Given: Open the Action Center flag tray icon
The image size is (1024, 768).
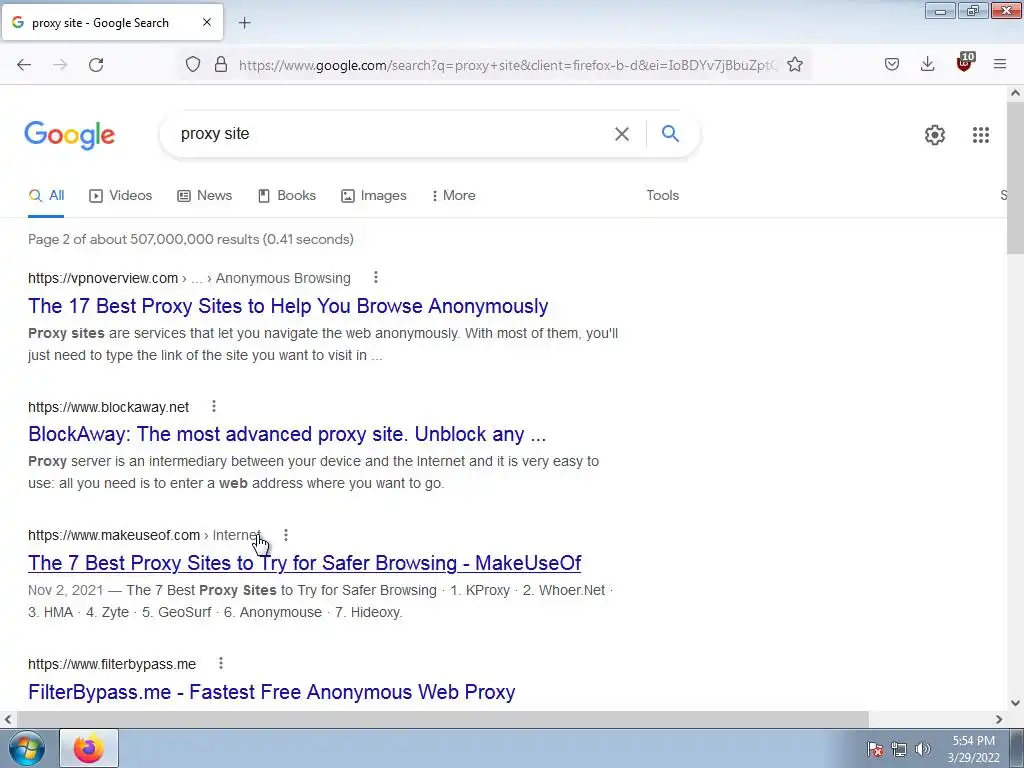Looking at the screenshot, I should pyautogui.click(x=875, y=749).
